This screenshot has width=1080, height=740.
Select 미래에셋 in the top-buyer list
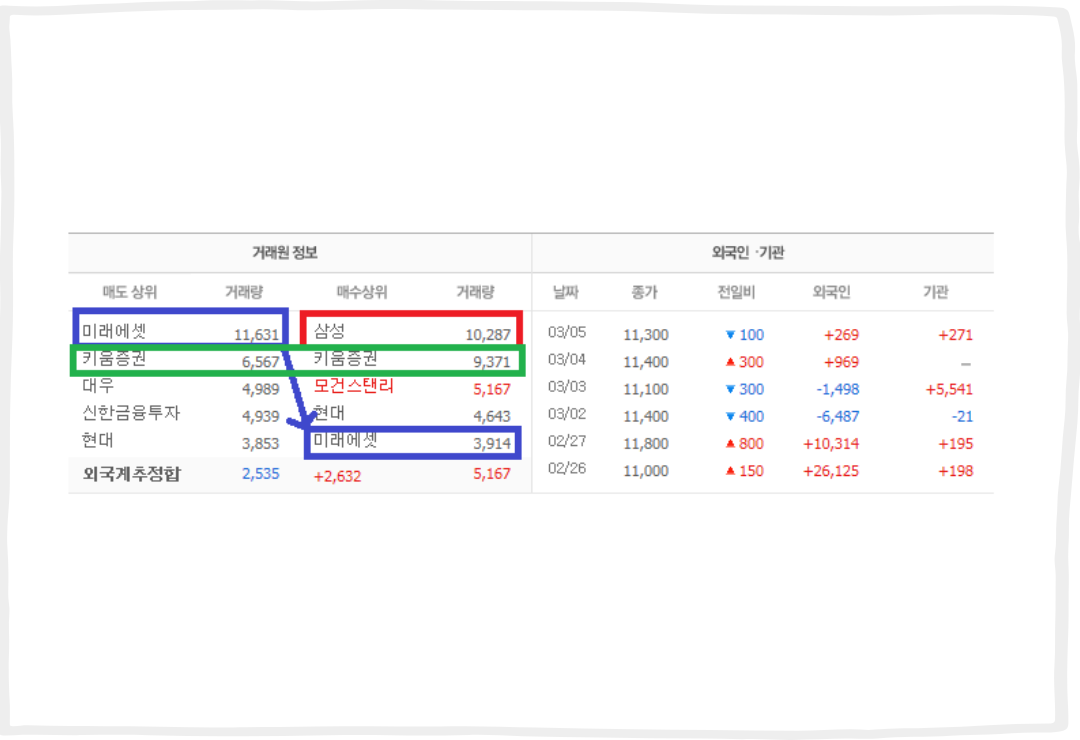(346, 440)
